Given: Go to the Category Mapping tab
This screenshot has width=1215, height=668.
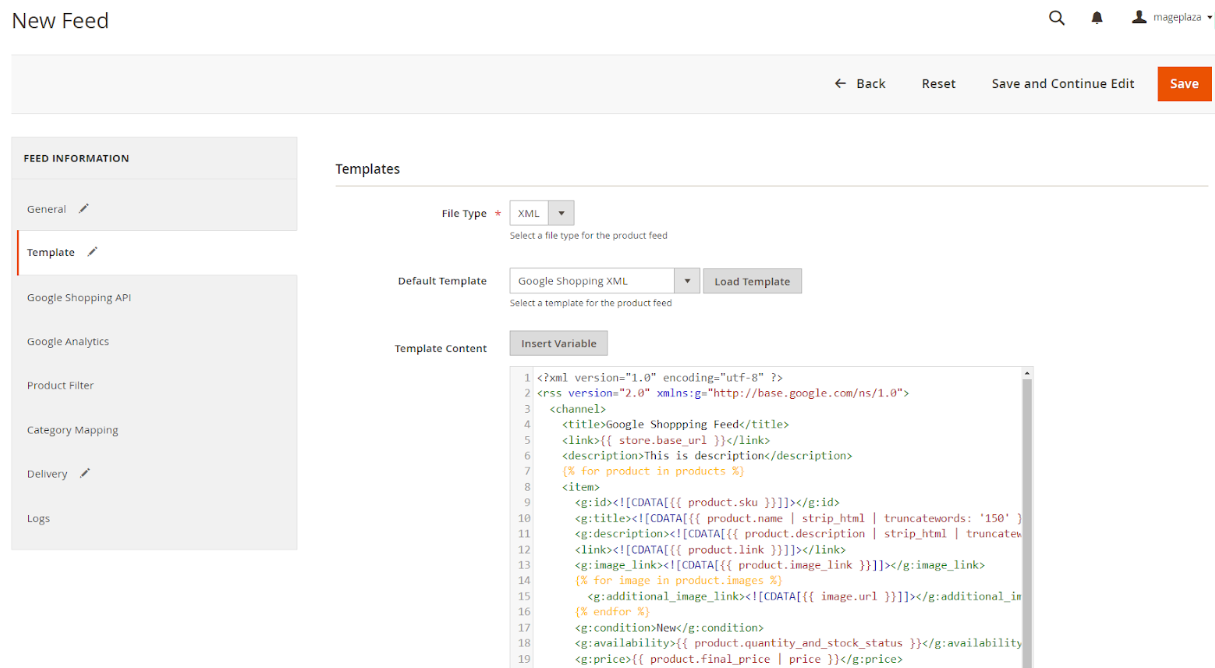Looking at the screenshot, I should click(x=72, y=430).
